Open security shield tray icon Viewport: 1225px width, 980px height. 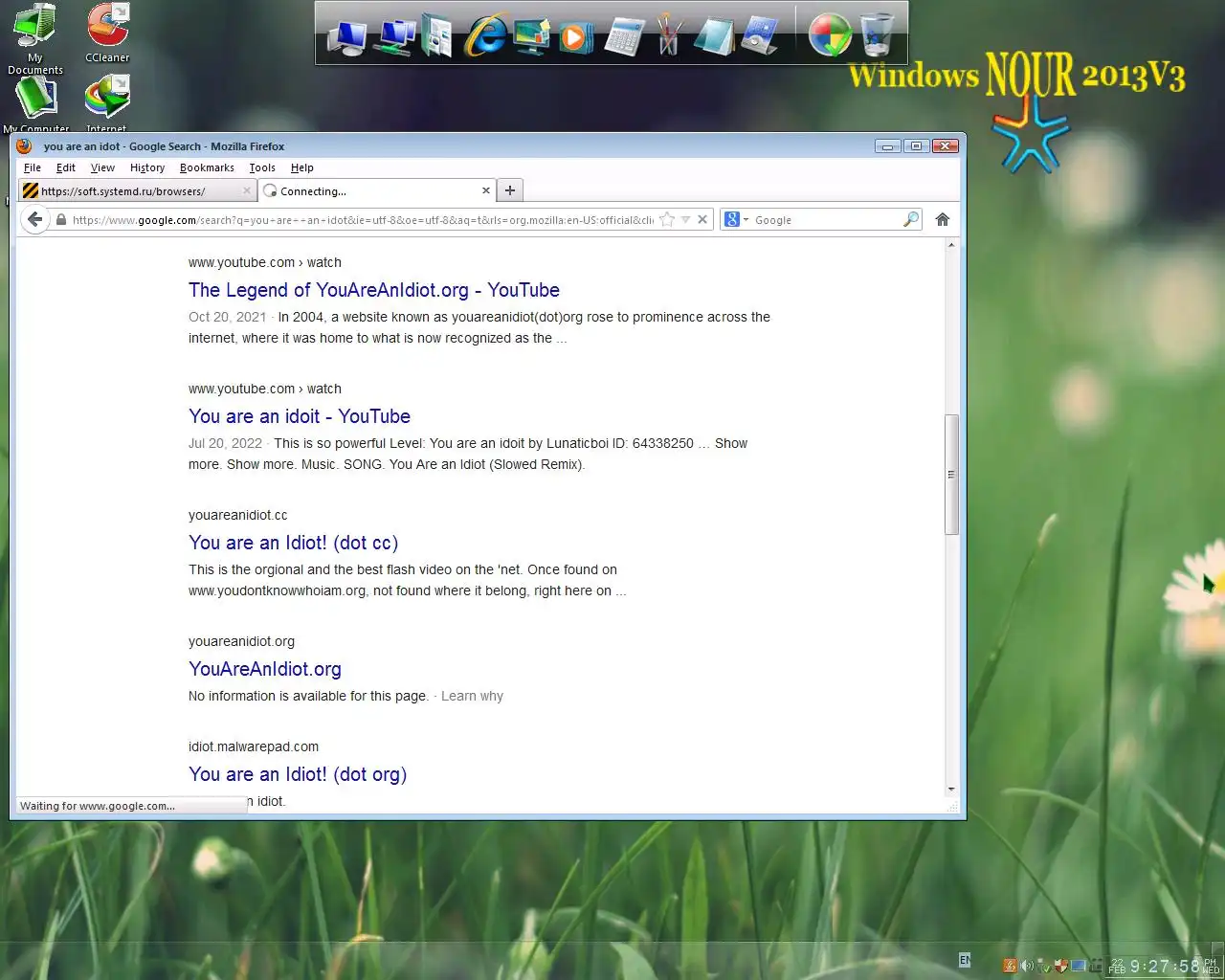tap(1060, 966)
